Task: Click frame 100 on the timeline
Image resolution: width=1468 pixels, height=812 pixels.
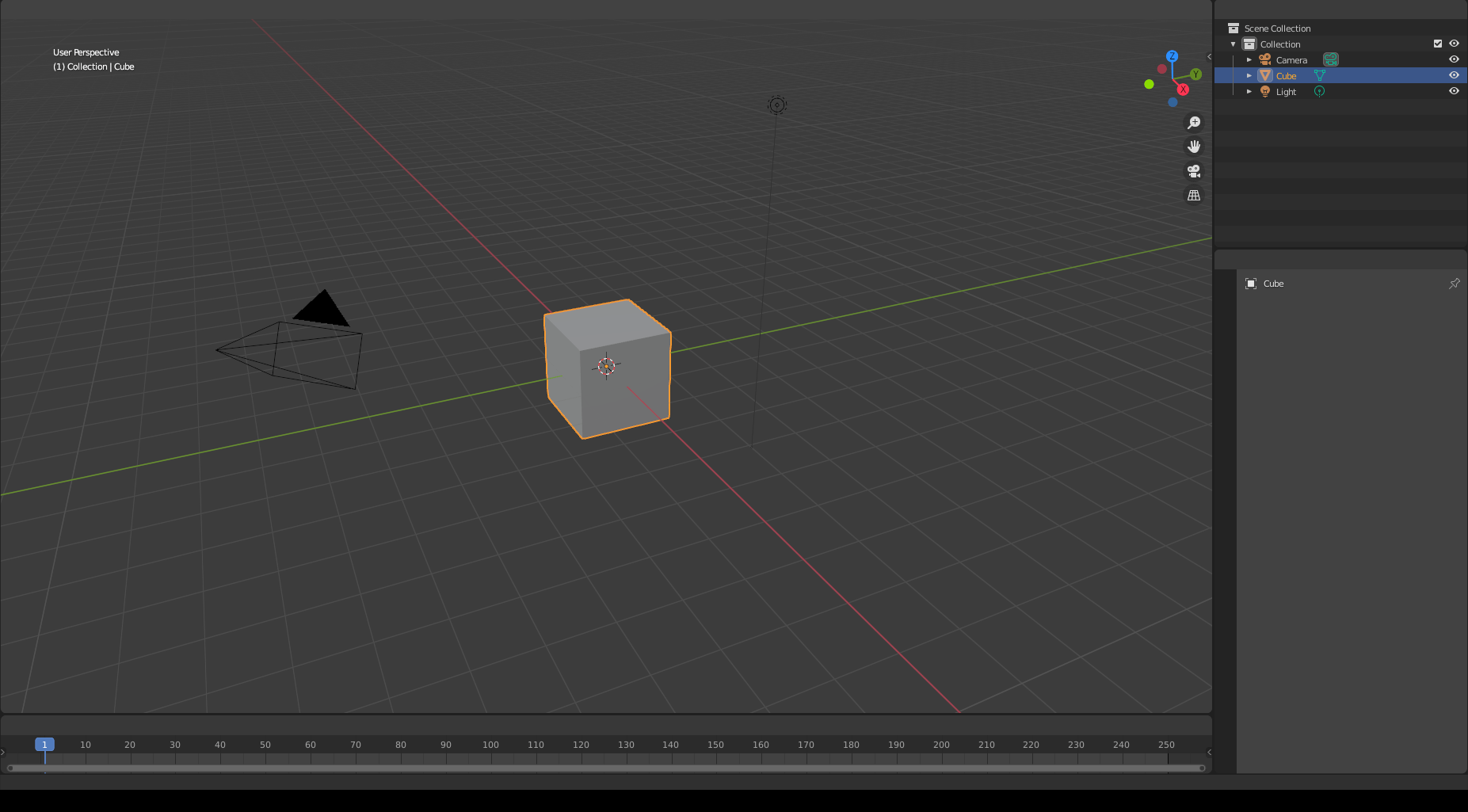Action: pyautogui.click(x=490, y=745)
